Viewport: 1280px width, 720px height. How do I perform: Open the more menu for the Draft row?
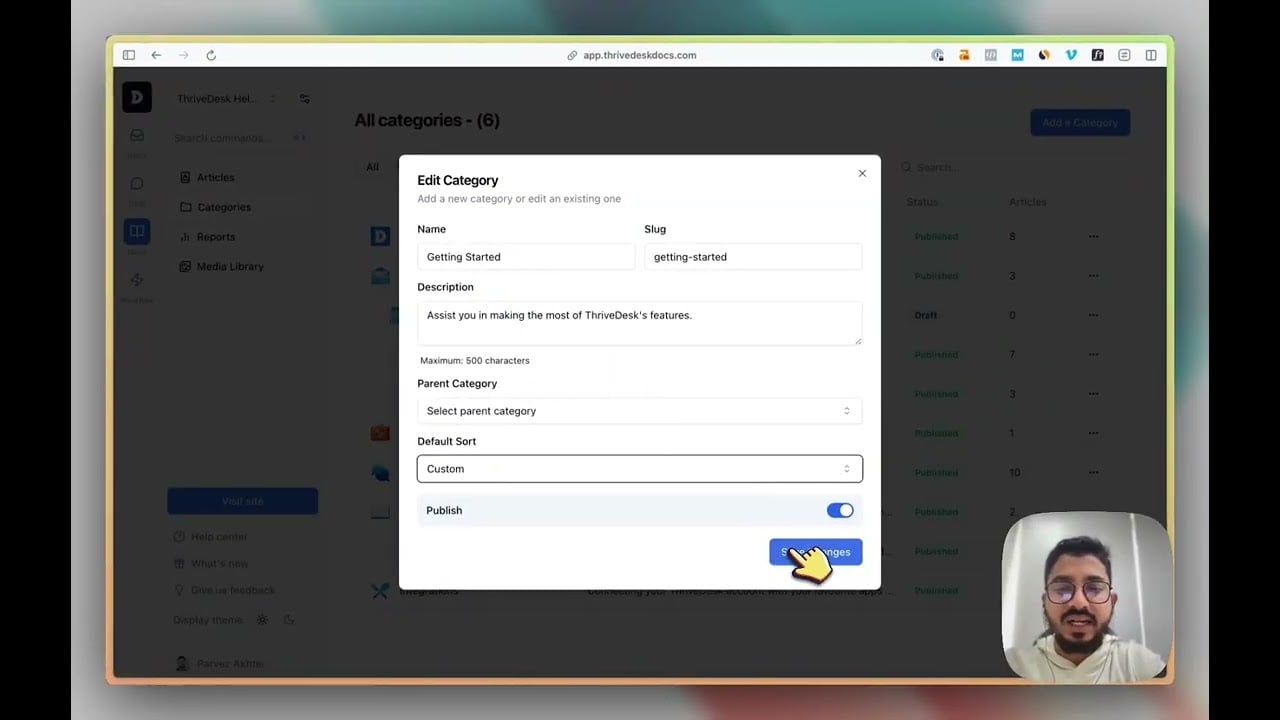pos(1093,315)
